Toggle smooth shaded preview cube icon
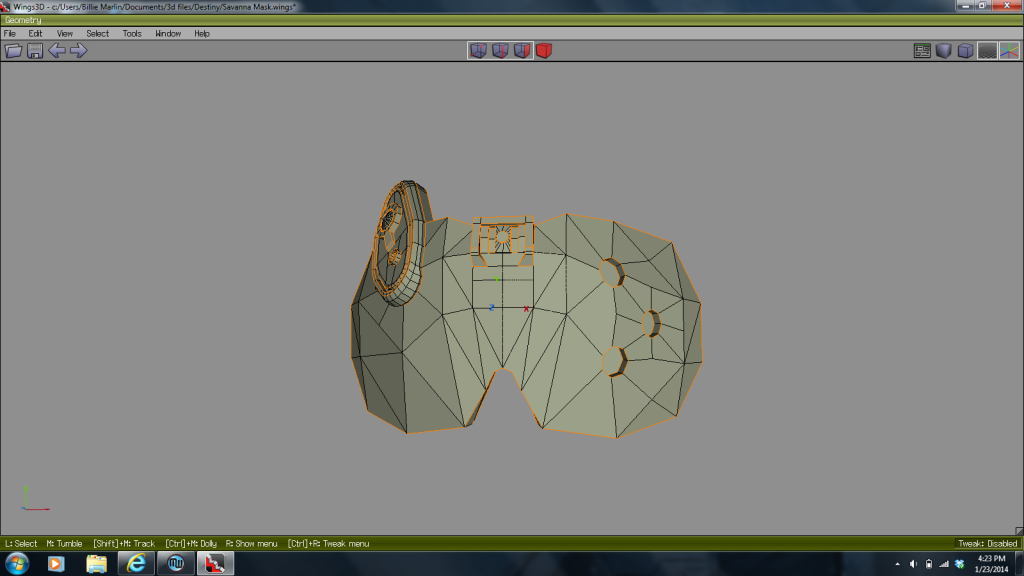 pyautogui.click(x=944, y=51)
